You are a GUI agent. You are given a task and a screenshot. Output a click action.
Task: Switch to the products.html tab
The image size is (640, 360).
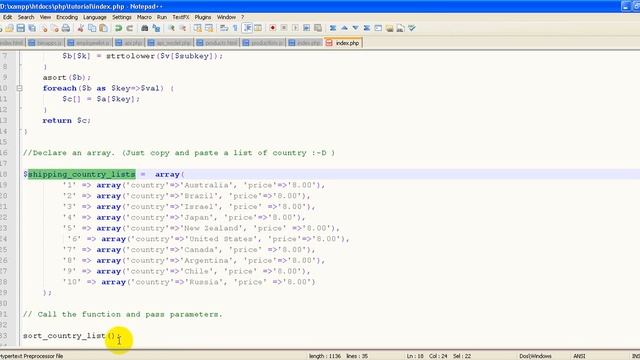(217, 43)
